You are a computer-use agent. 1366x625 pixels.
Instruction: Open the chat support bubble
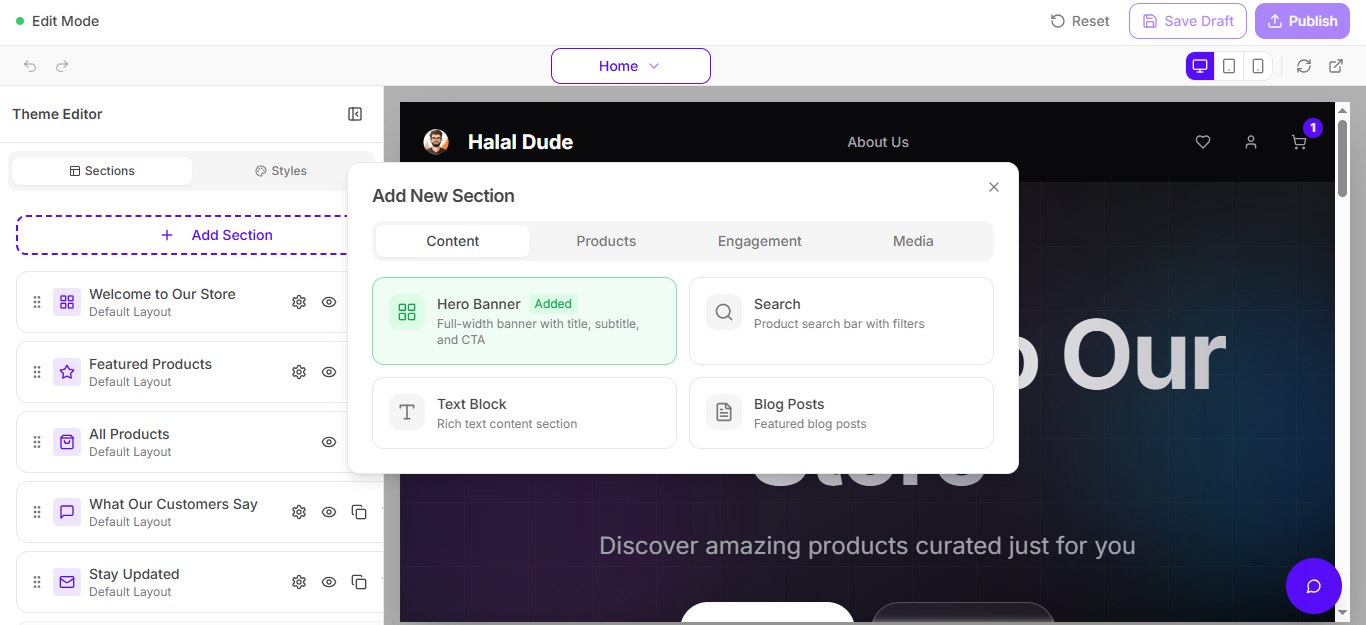coord(1314,586)
